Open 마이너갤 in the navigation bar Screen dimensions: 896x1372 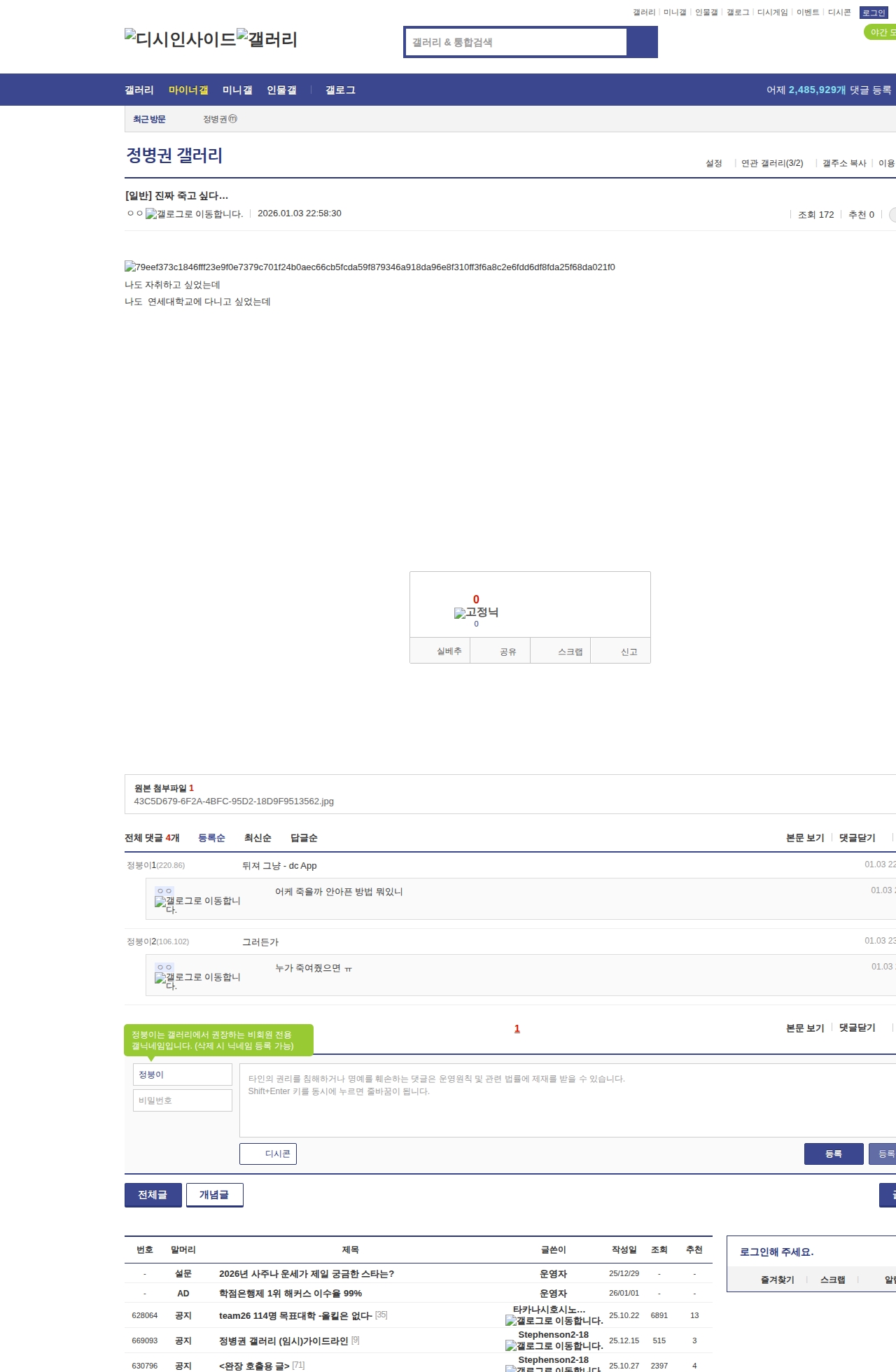[x=188, y=90]
